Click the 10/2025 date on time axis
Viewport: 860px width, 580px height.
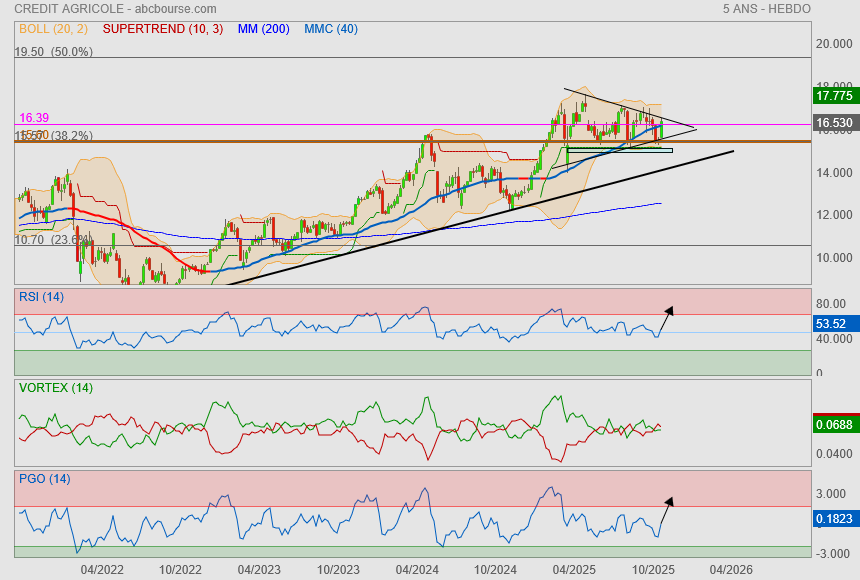coord(653,569)
